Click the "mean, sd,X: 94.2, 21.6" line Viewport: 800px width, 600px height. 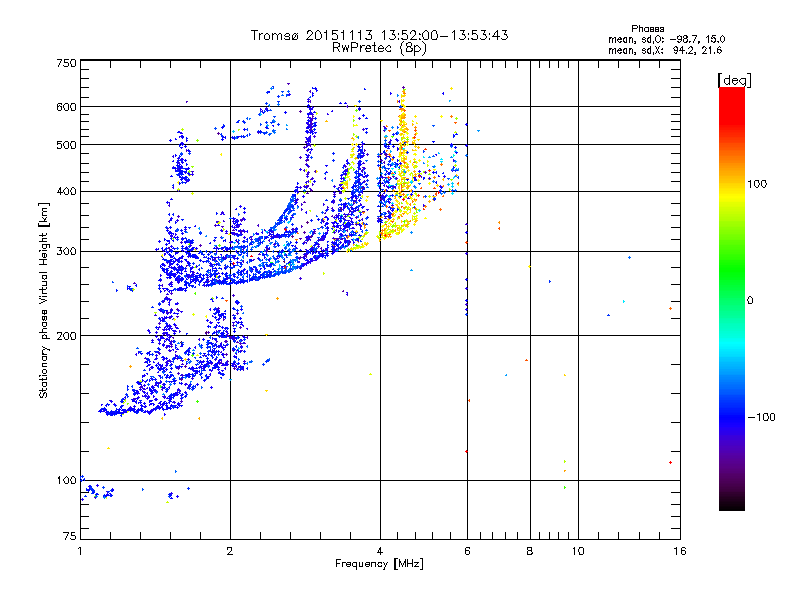[x=665, y=50]
